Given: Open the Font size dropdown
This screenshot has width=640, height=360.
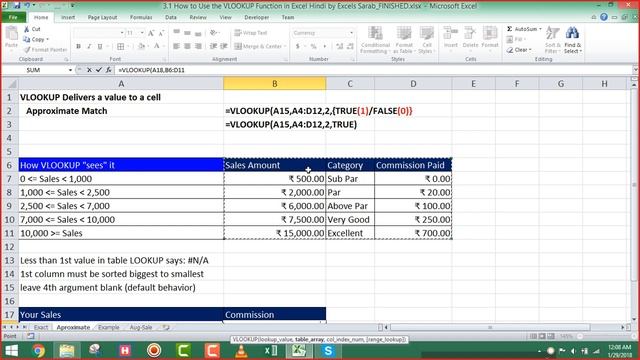Looking at the screenshot, I should (x=142, y=33).
